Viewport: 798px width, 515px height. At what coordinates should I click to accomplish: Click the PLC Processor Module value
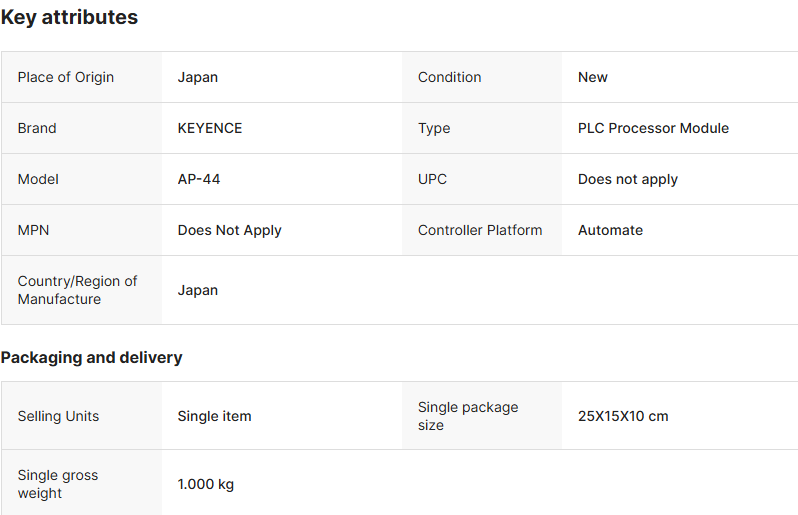point(653,128)
